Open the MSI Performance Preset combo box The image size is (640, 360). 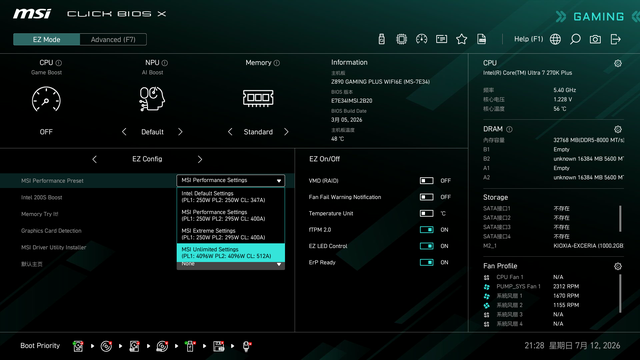click(231, 180)
